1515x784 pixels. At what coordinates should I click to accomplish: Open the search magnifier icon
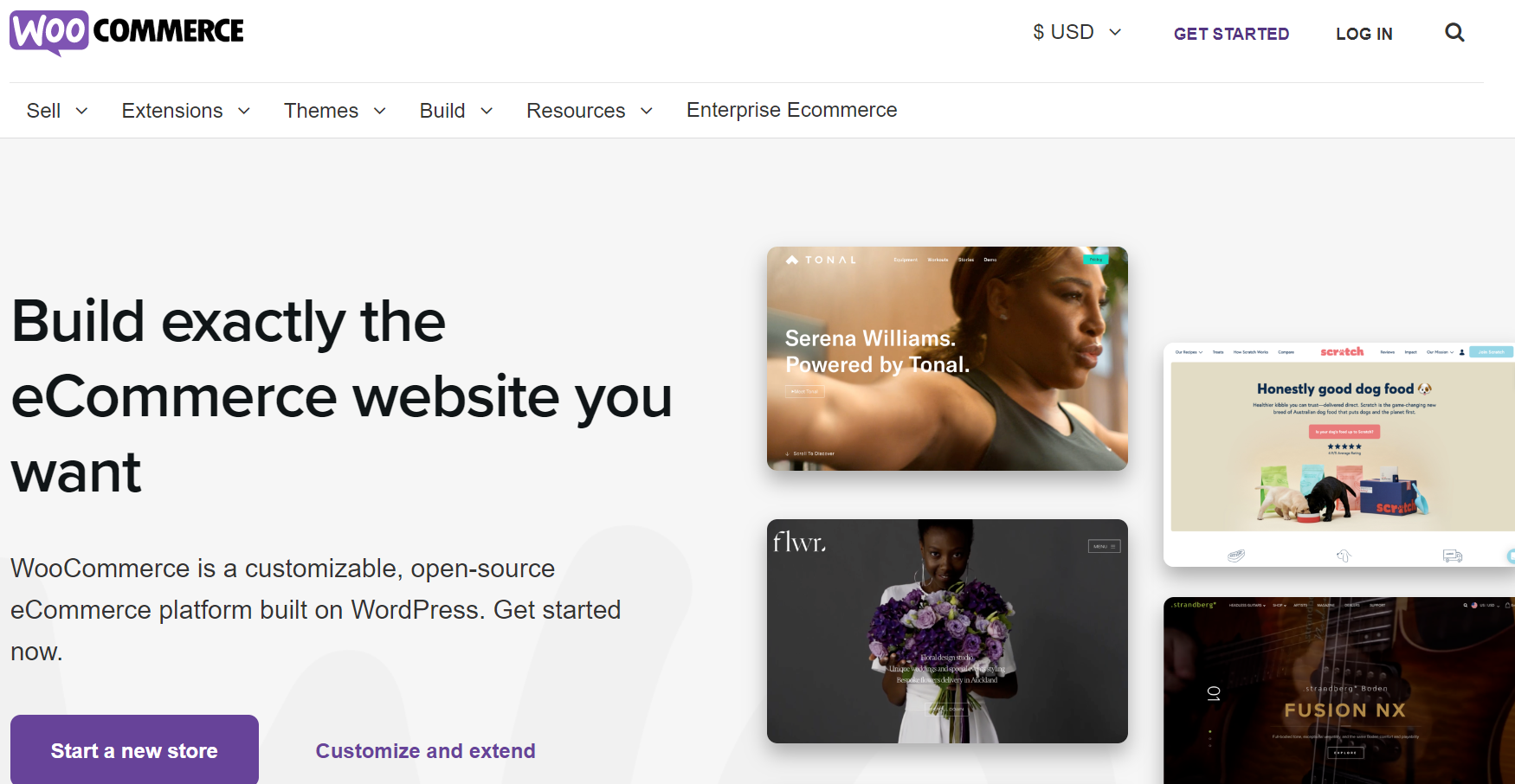[1454, 33]
